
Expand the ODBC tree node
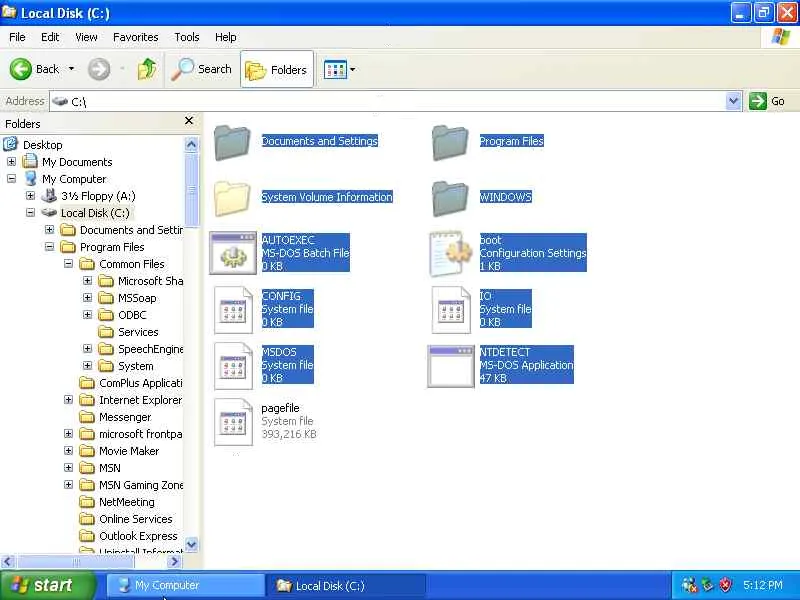coord(87,315)
